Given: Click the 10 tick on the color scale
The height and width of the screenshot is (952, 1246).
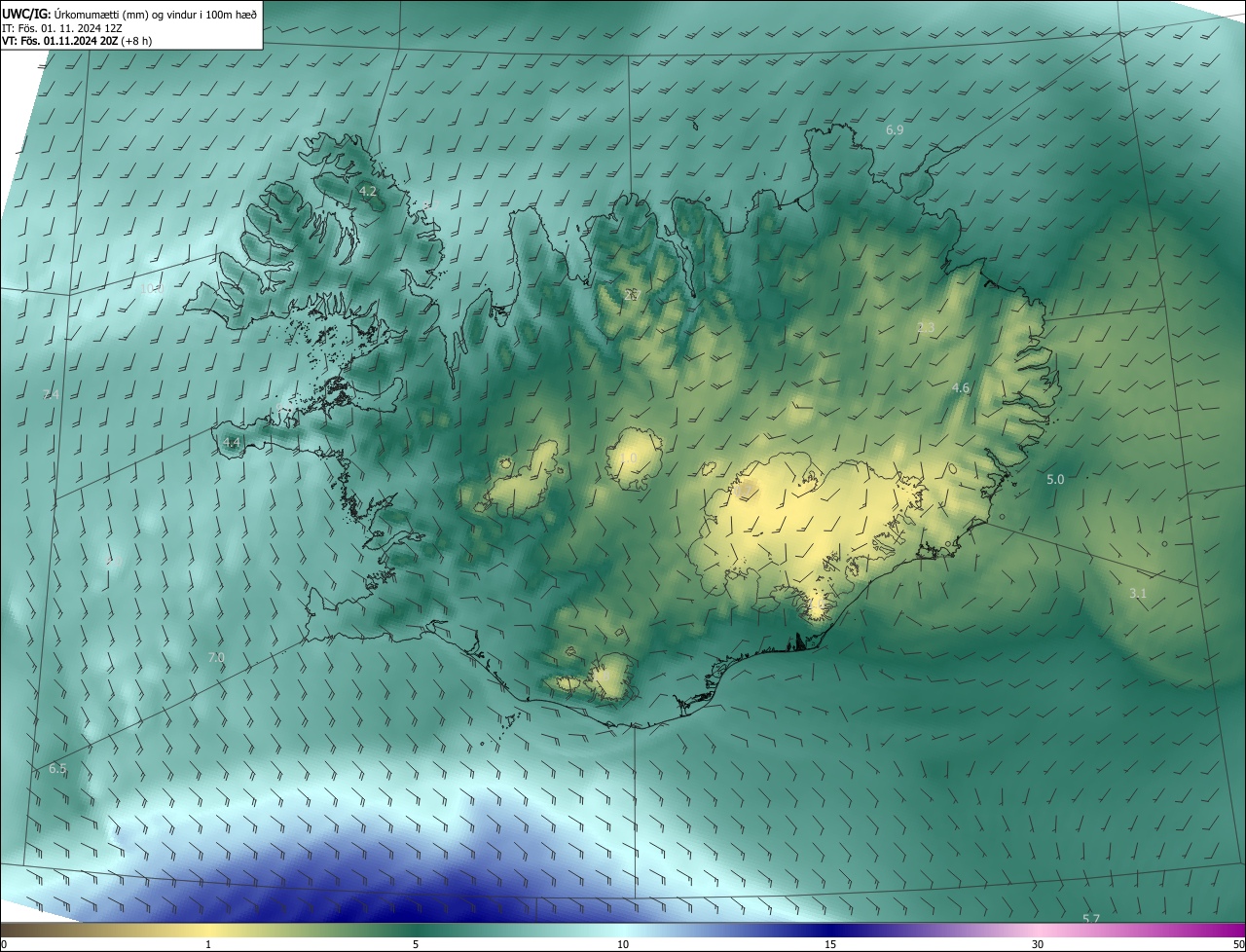Looking at the screenshot, I should [x=623, y=944].
